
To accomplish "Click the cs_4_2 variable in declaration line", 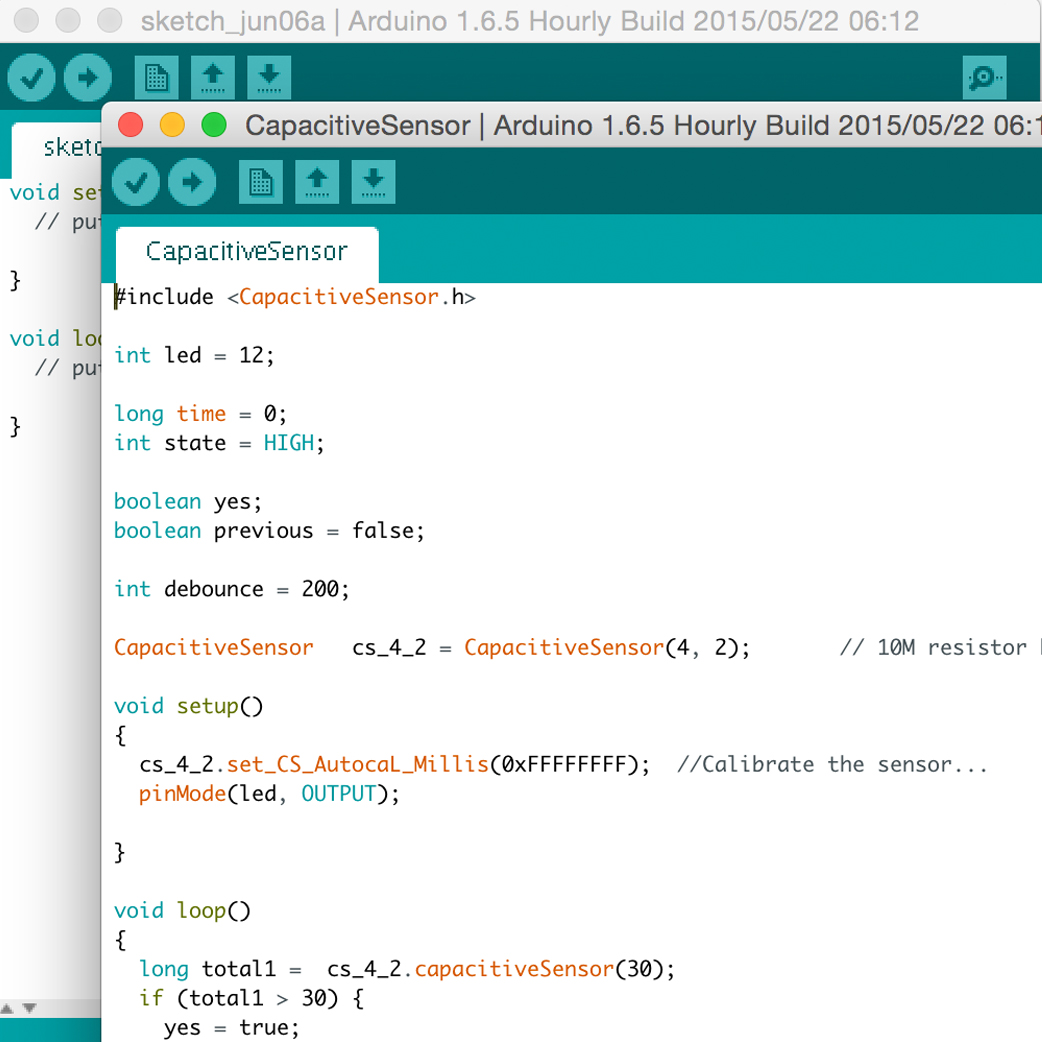I will [x=389, y=647].
